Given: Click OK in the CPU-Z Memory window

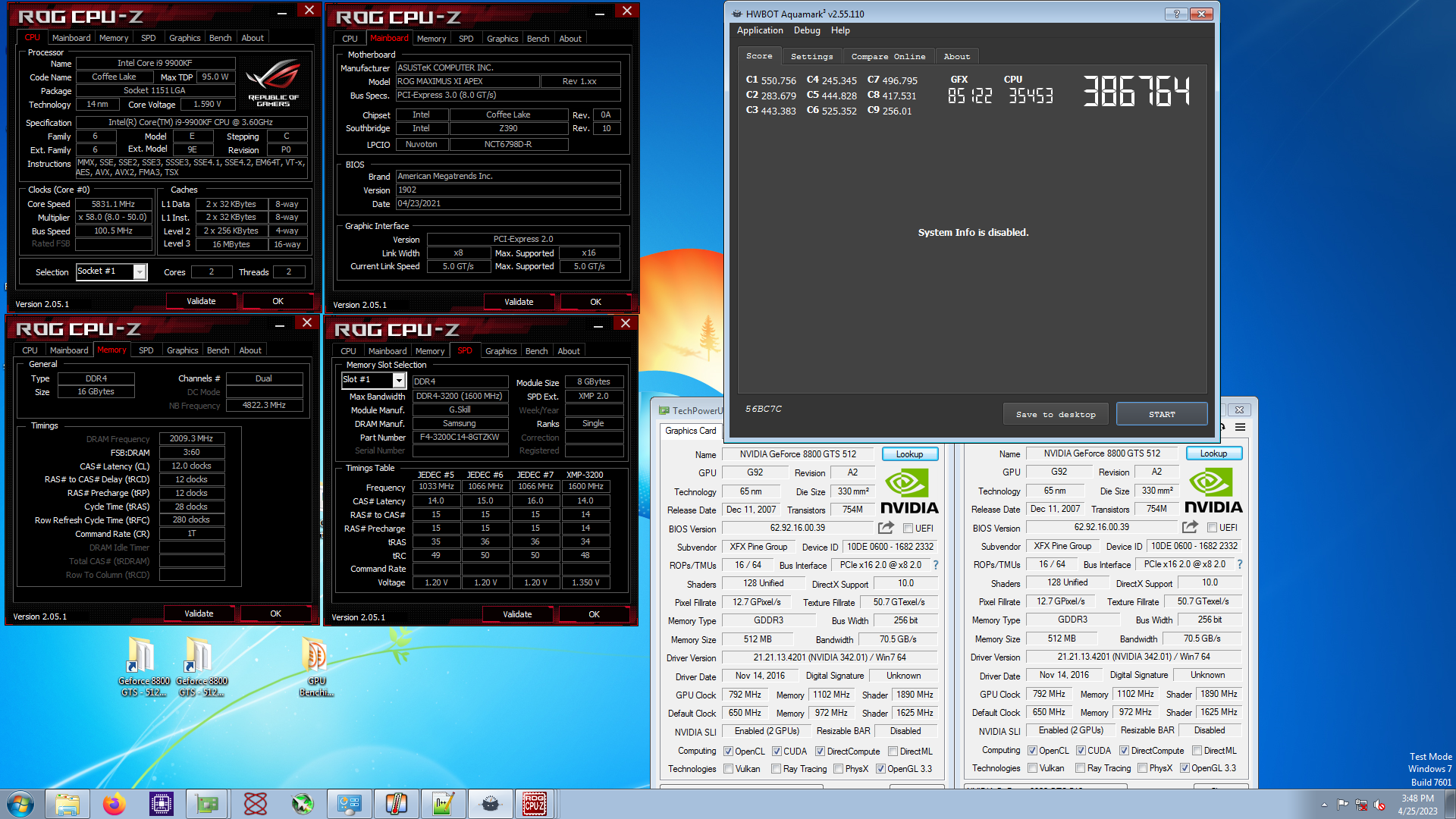Looking at the screenshot, I should [275, 613].
